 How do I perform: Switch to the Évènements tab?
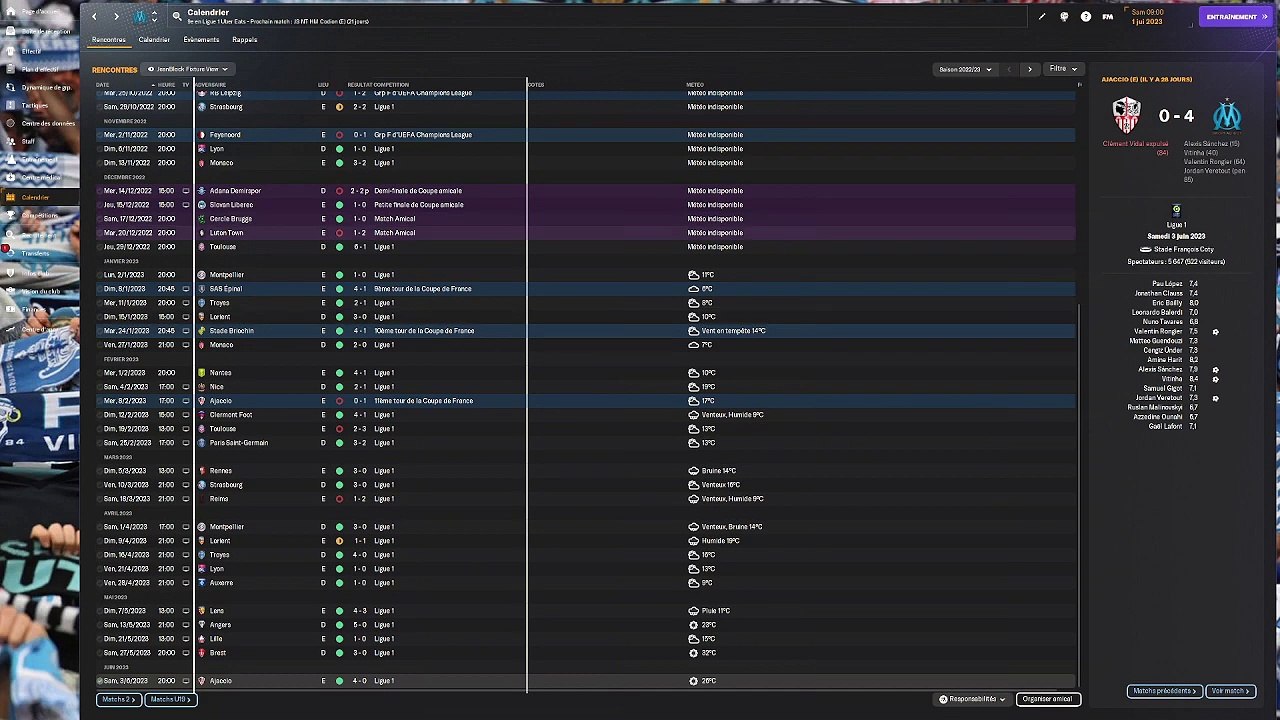201,40
